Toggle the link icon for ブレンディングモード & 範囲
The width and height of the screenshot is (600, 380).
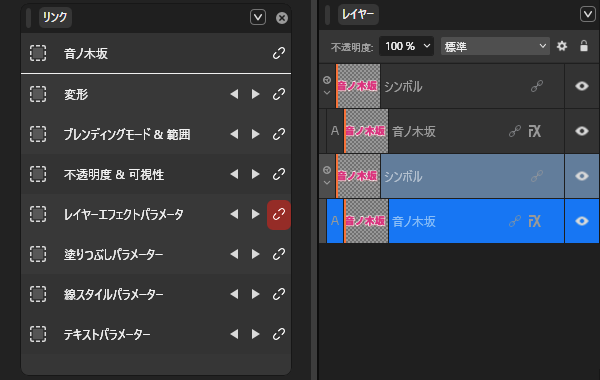click(279, 134)
